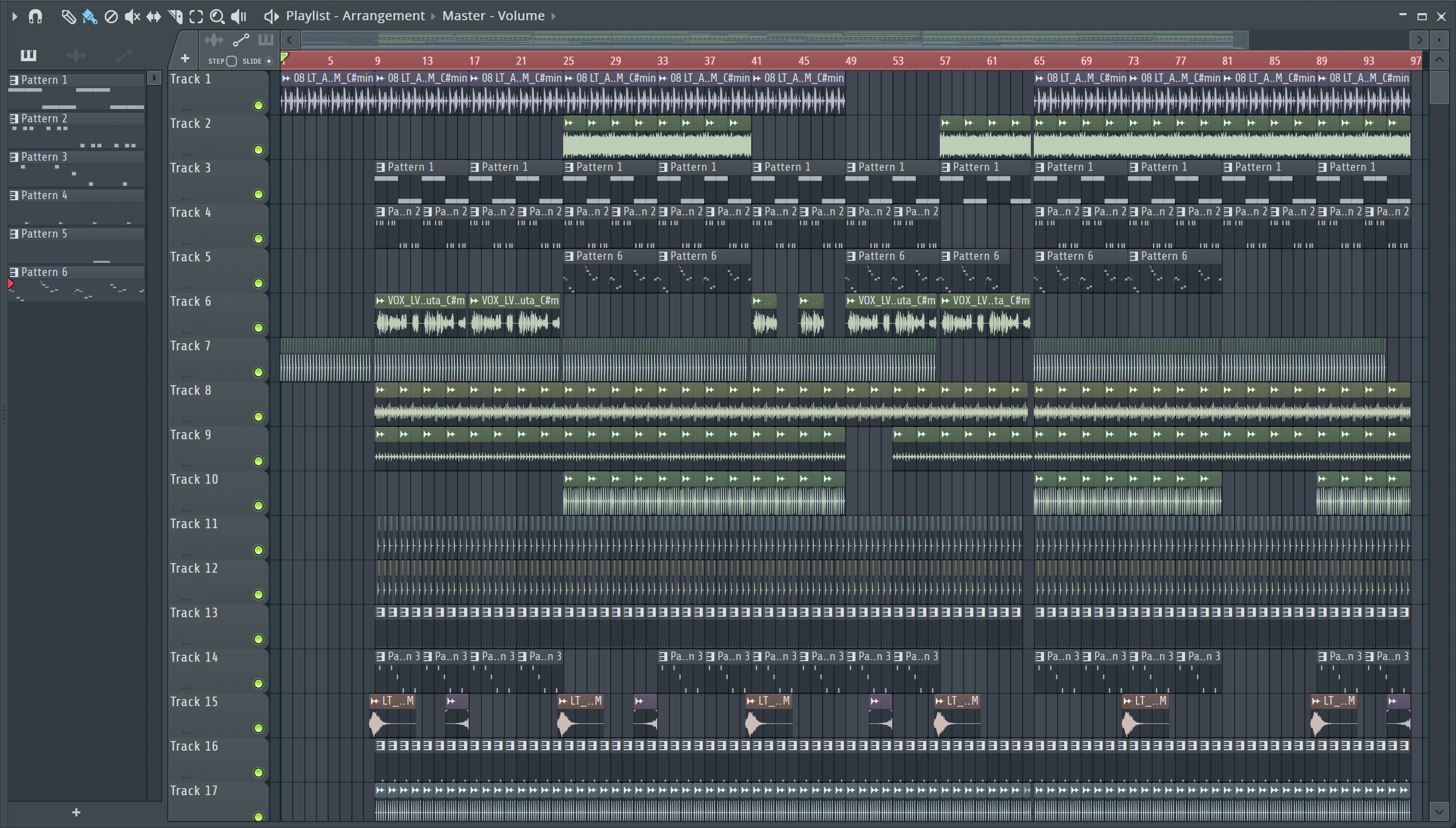This screenshot has width=1456, height=828.
Task: Open menu of first Pa..n 3 clip on Track 14
Action: [x=381, y=657]
